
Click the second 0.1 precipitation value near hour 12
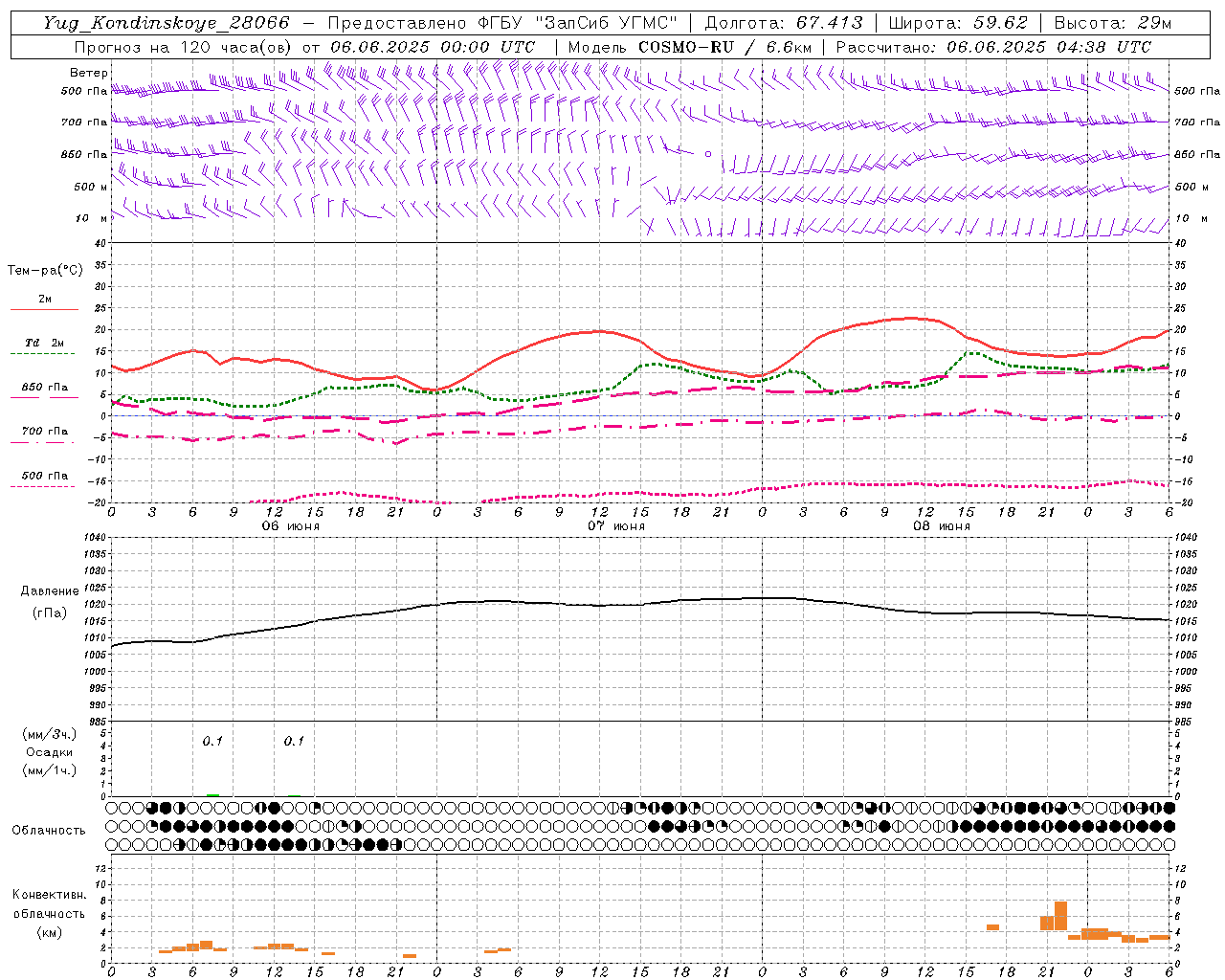pyautogui.click(x=294, y=741)
